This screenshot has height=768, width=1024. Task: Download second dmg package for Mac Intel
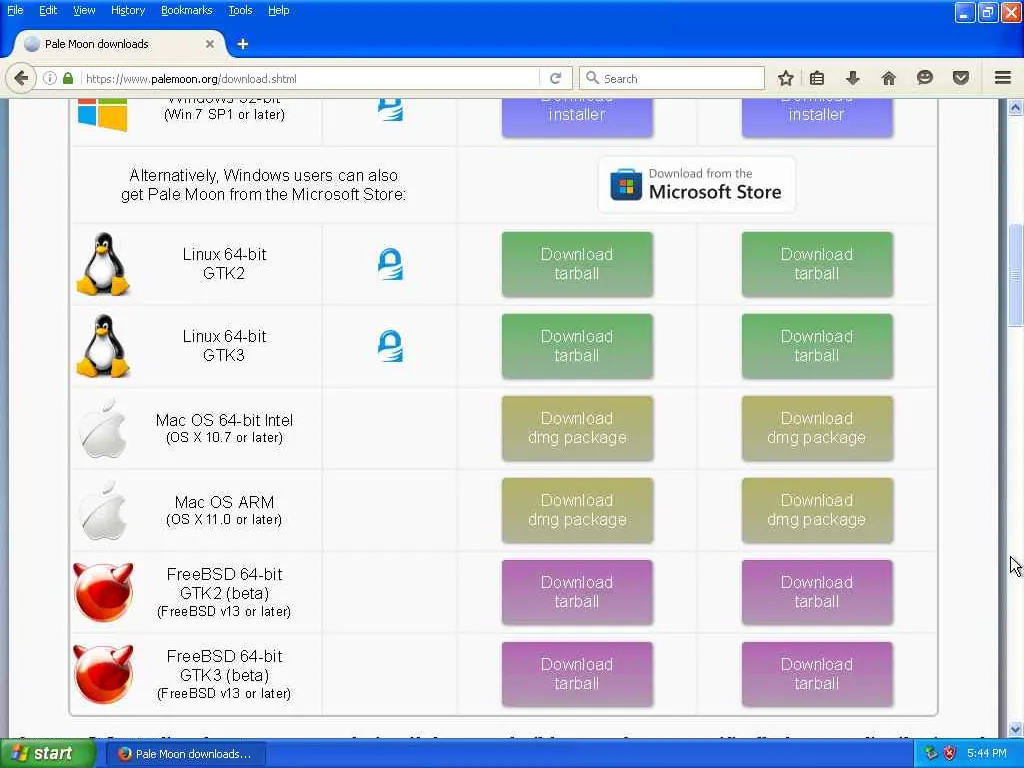(x=817, y=428)
